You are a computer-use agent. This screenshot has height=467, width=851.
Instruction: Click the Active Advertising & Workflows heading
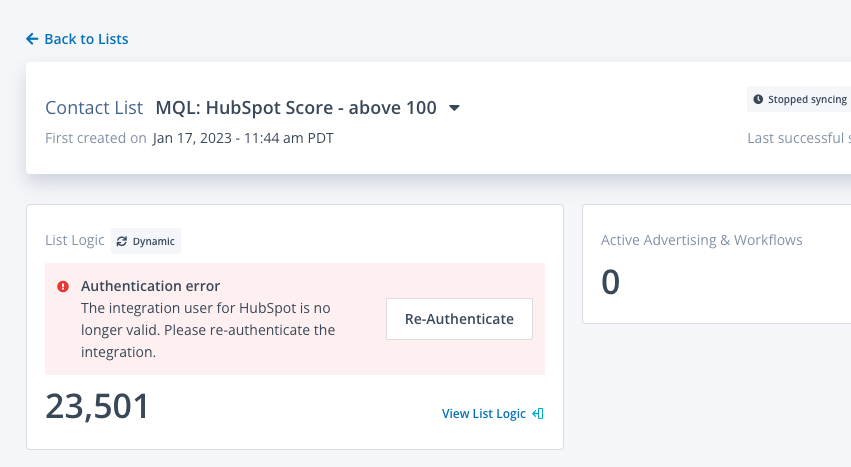point(701,240)
